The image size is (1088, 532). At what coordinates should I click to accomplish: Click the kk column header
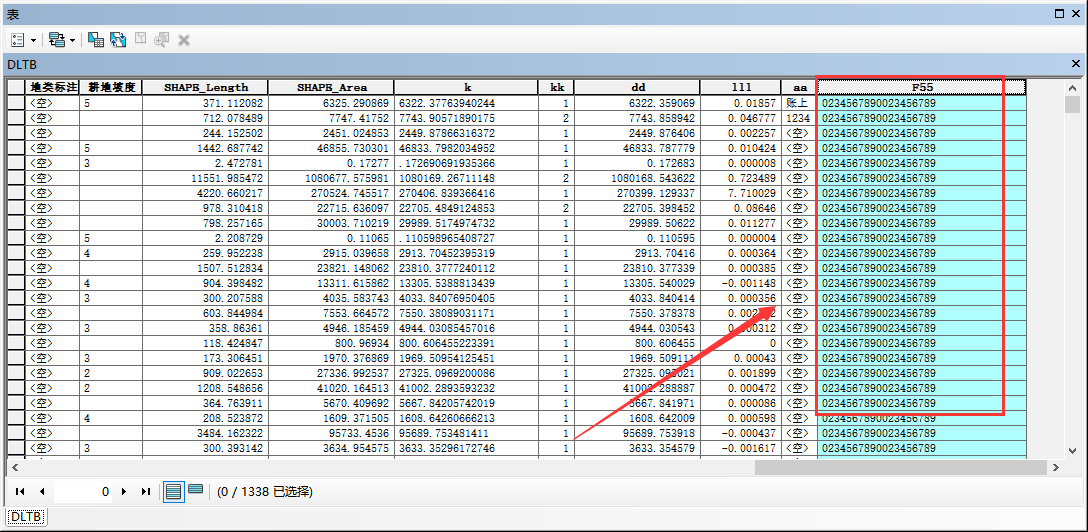click(x=556, y=87)
